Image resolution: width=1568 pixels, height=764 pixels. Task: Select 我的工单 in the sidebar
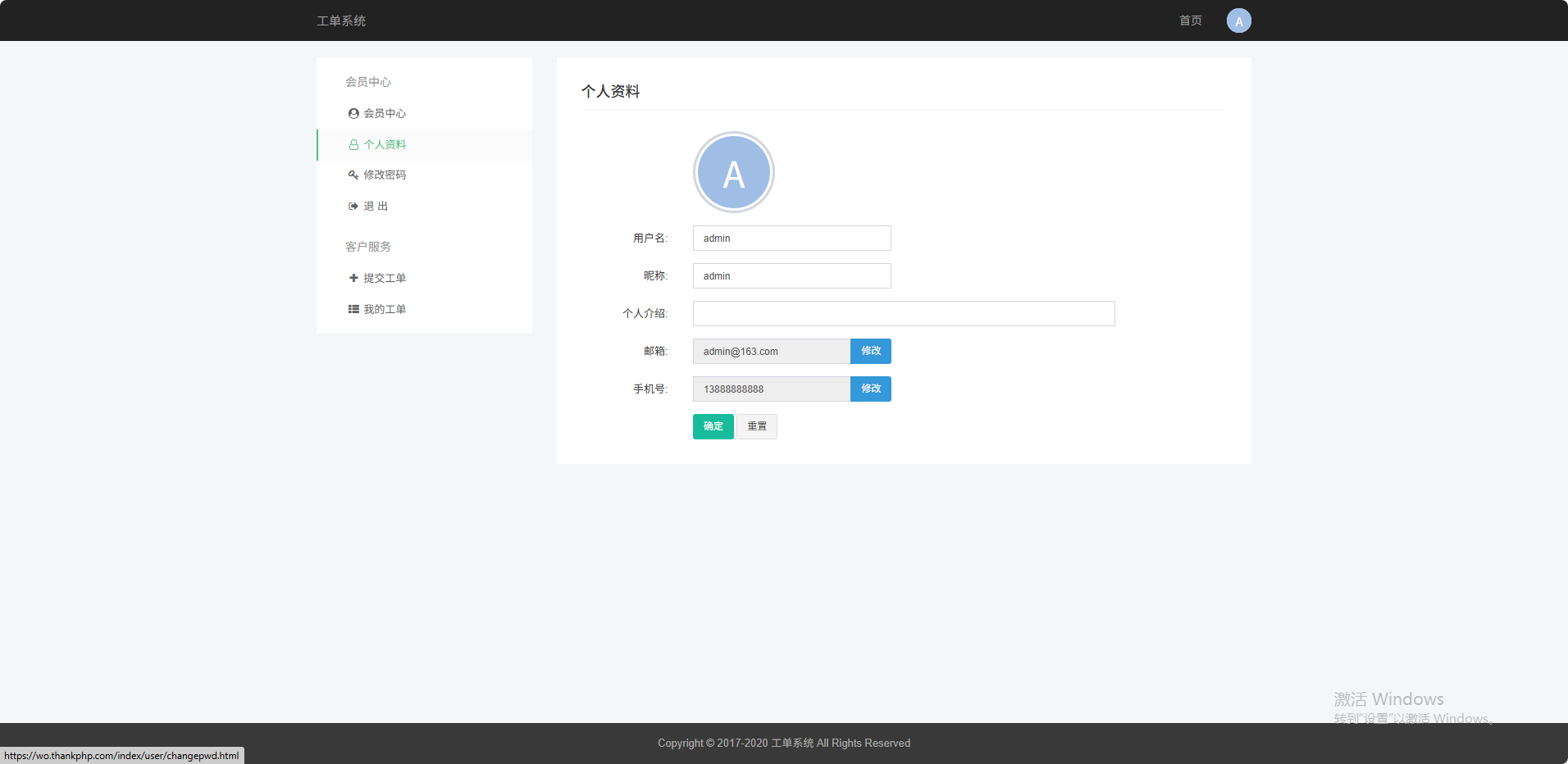[385, 310]
